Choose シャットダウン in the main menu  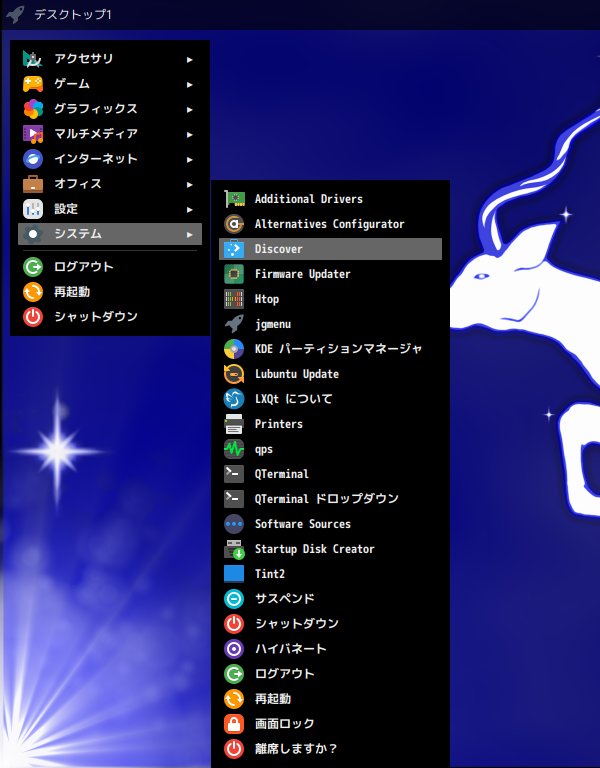(110, 317)
